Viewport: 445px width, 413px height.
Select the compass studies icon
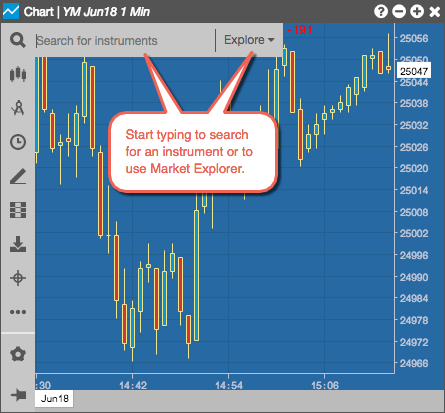18,107
